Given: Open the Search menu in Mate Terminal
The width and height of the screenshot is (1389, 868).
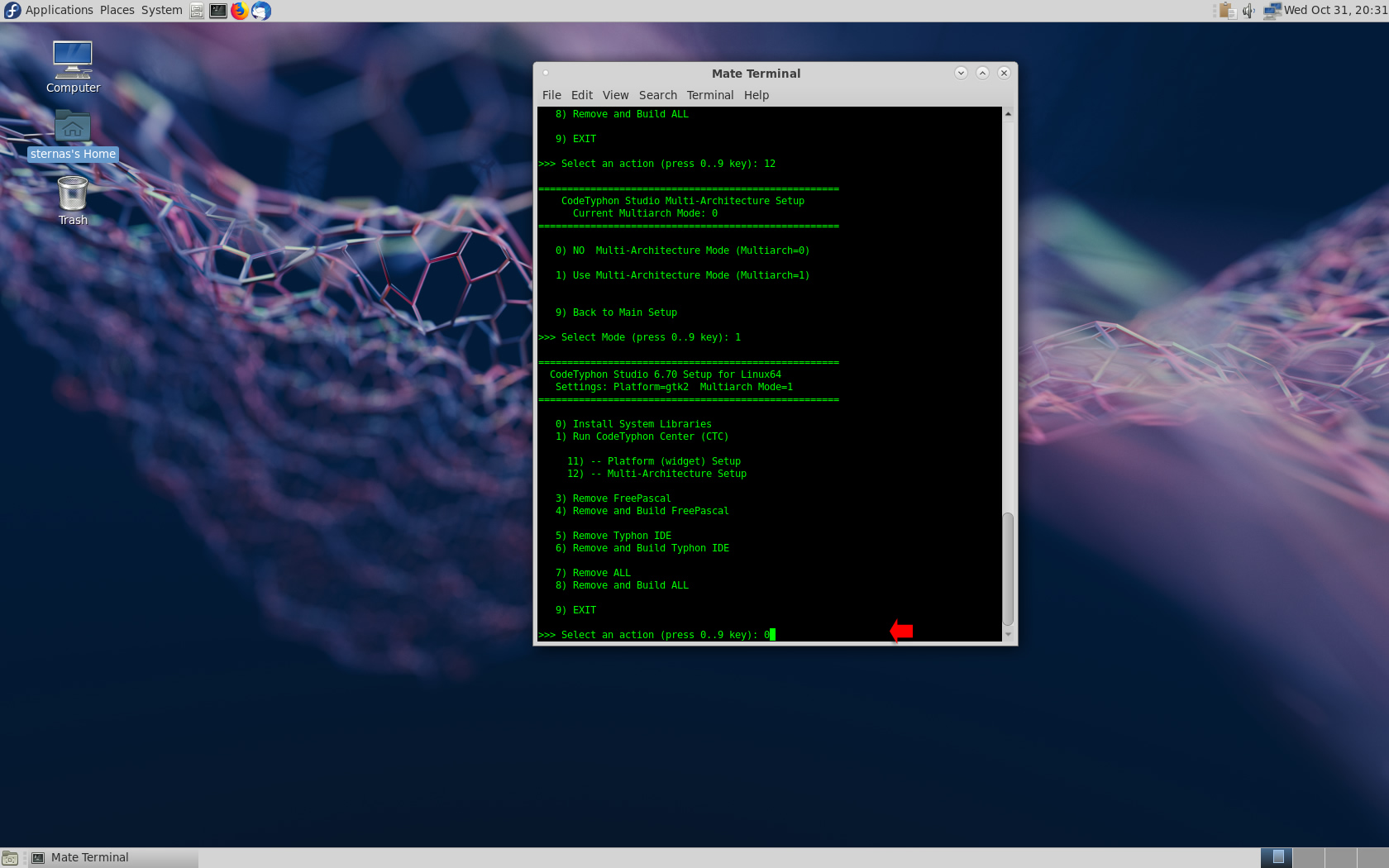Looking at the screenshot, I should 658,95.
